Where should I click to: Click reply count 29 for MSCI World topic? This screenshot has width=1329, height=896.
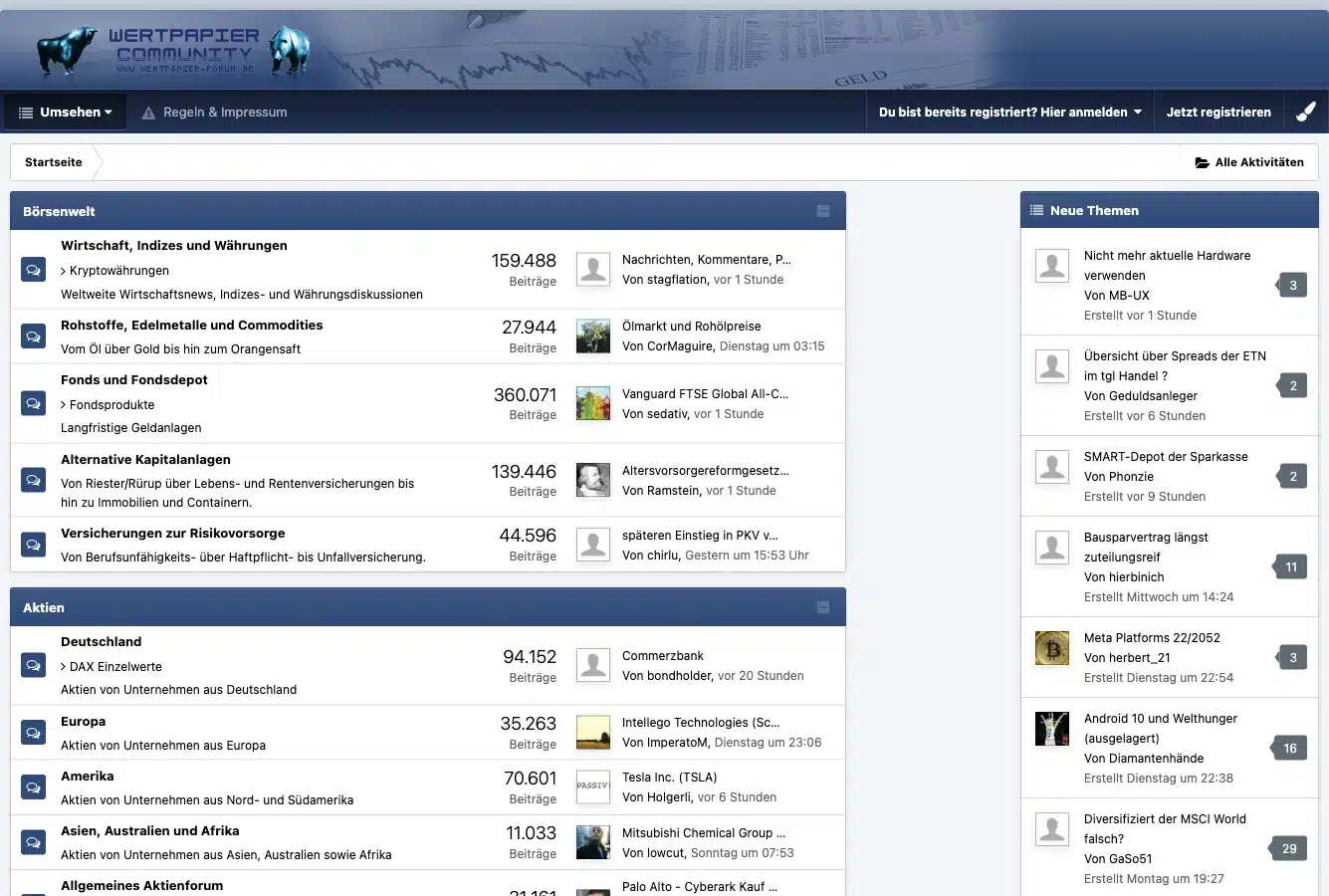[1289, 849]
